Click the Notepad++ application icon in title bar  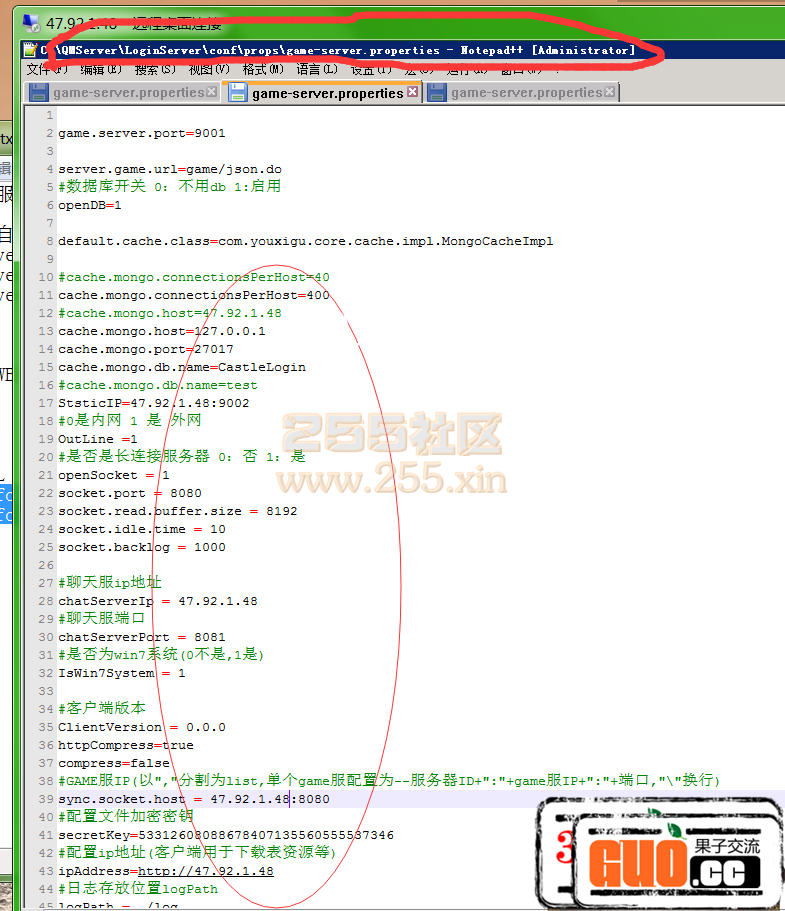tap(32, 49)
